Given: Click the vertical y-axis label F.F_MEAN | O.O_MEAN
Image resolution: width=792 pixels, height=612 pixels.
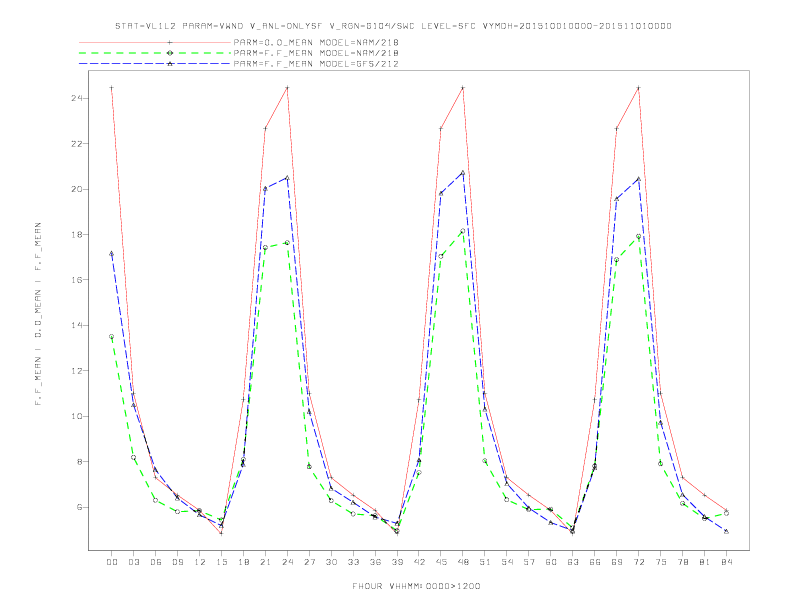Looking at the screenshot, I should [38, 314].
